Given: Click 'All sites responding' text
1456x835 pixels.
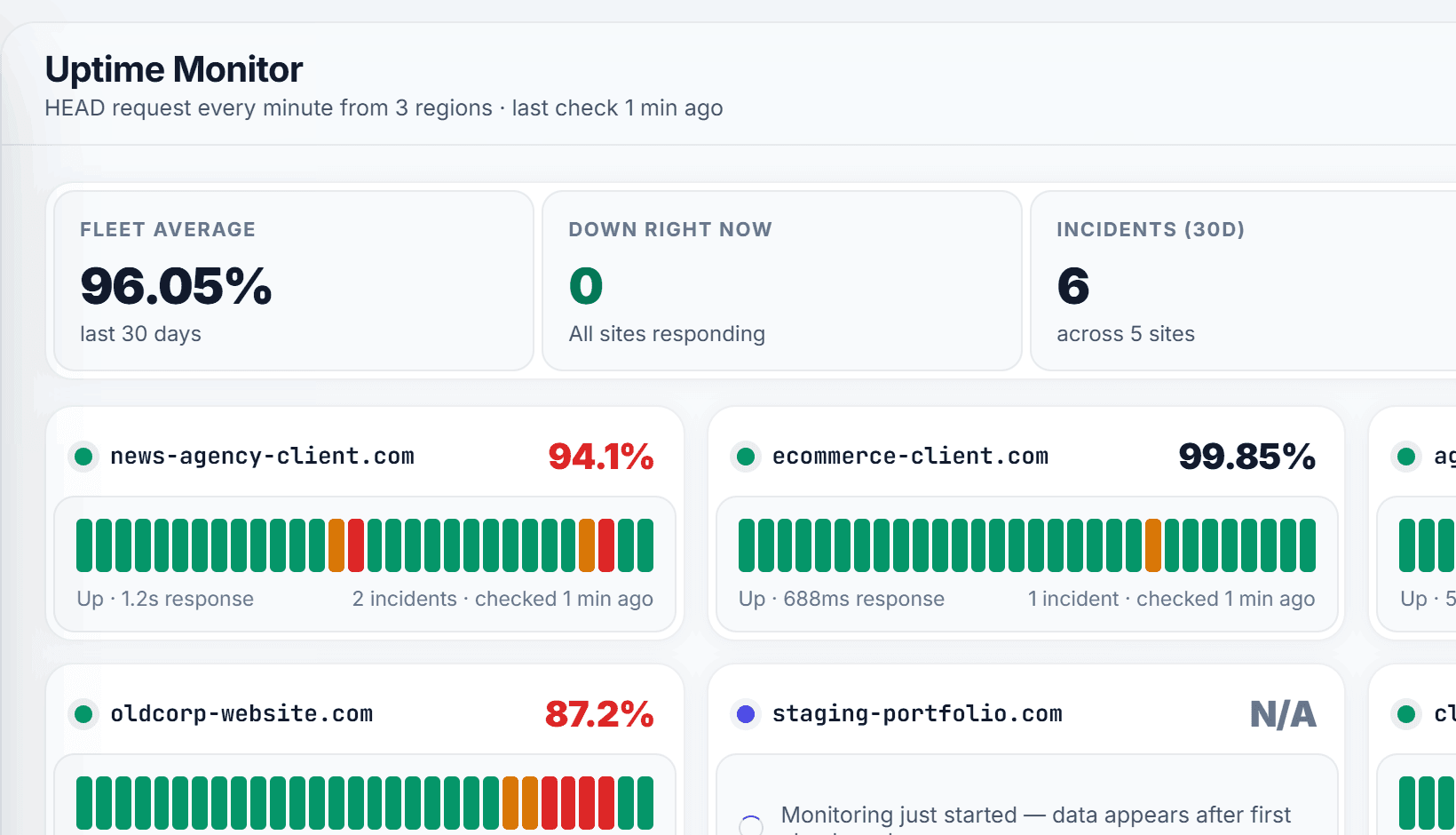Looking at the screenshot, I should tap(667, 334).
